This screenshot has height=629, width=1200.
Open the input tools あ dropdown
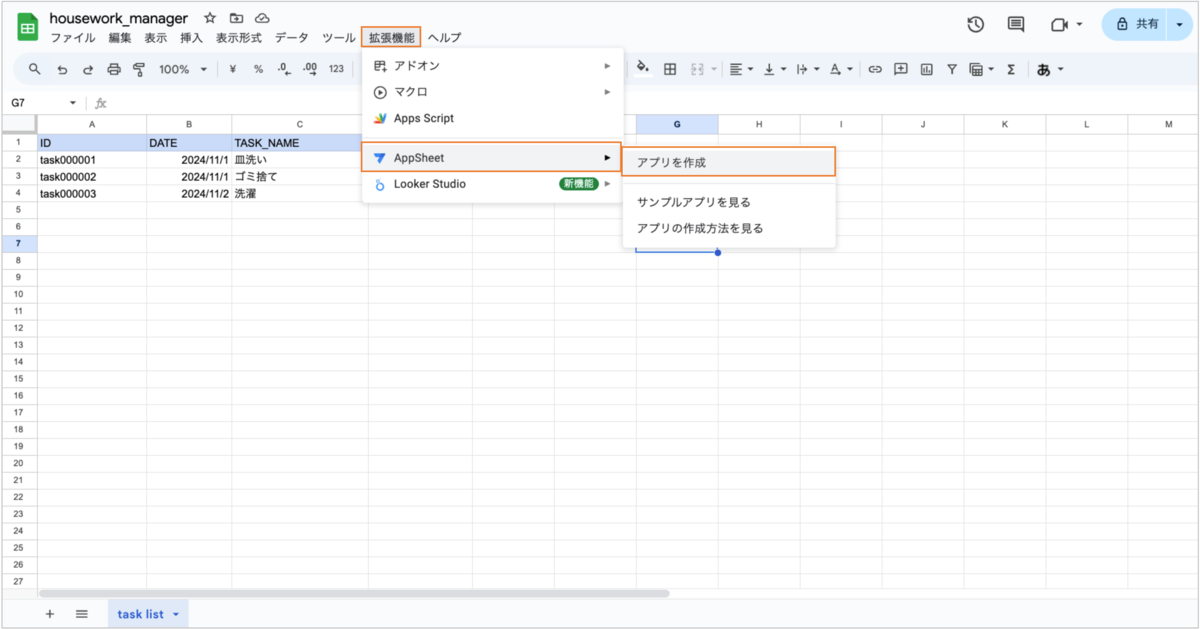pyautogui.click(x=1050, y=69)
